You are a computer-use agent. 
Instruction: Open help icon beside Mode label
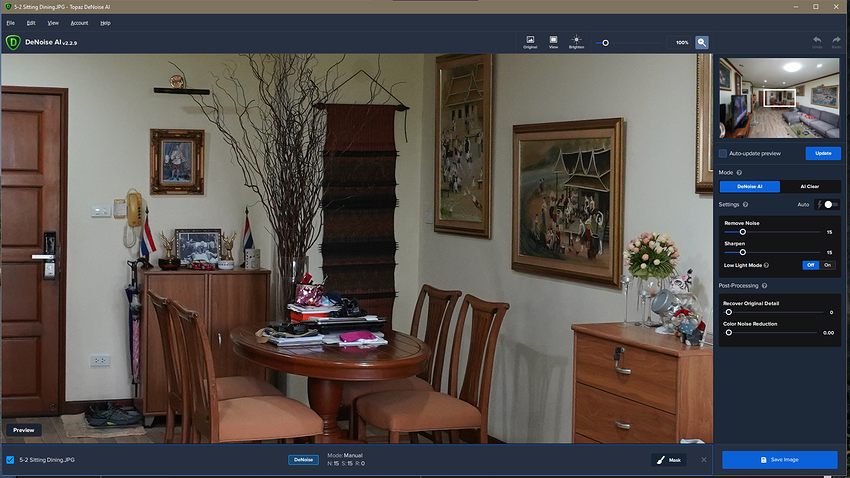coord(739,172)
